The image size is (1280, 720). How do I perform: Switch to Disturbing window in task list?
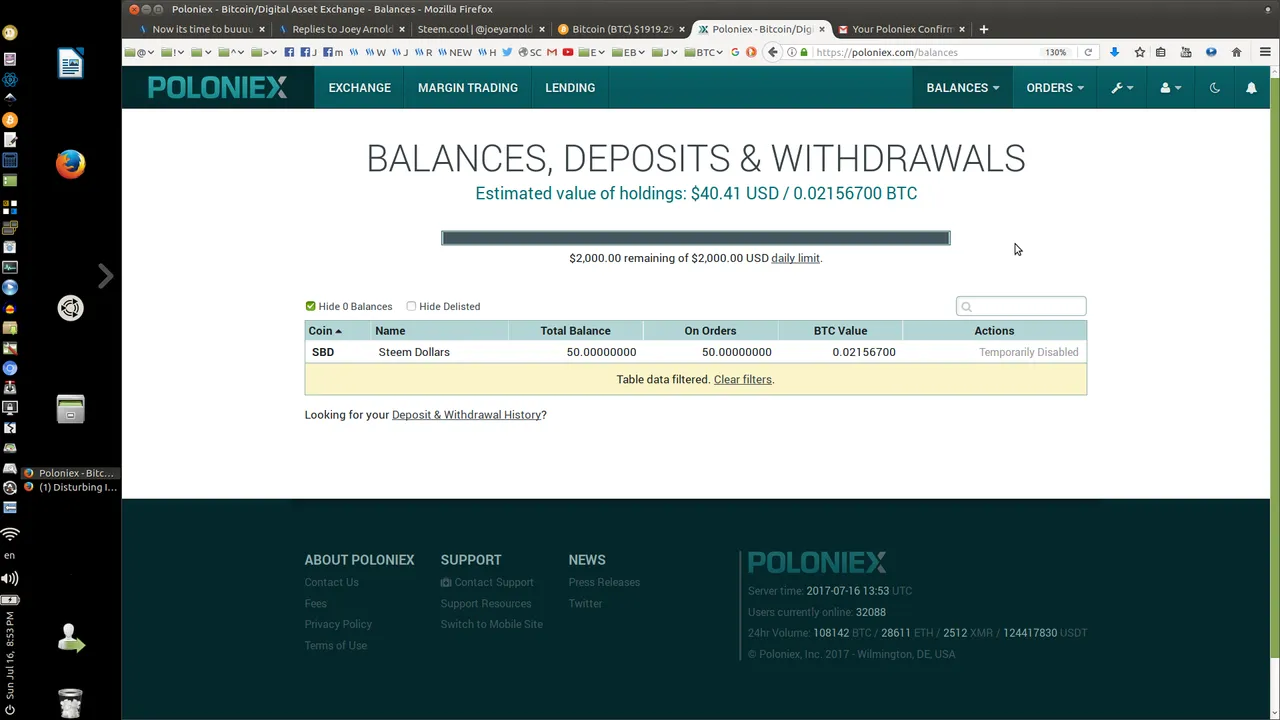pos(70,488)
